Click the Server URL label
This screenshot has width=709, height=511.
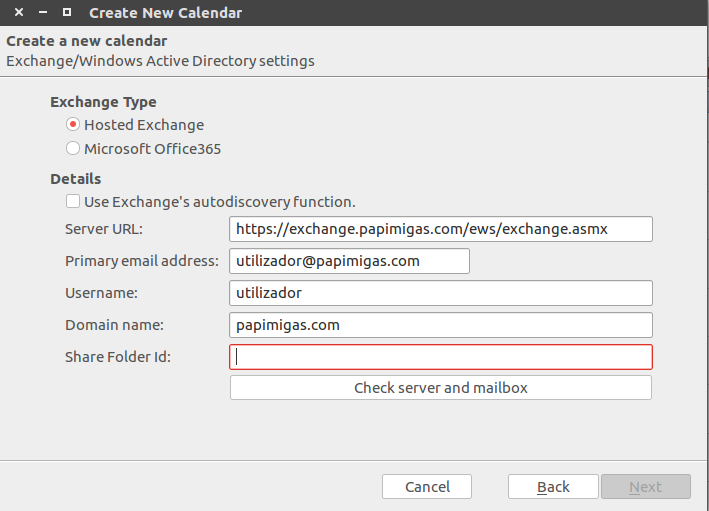(x=104, y=229)
